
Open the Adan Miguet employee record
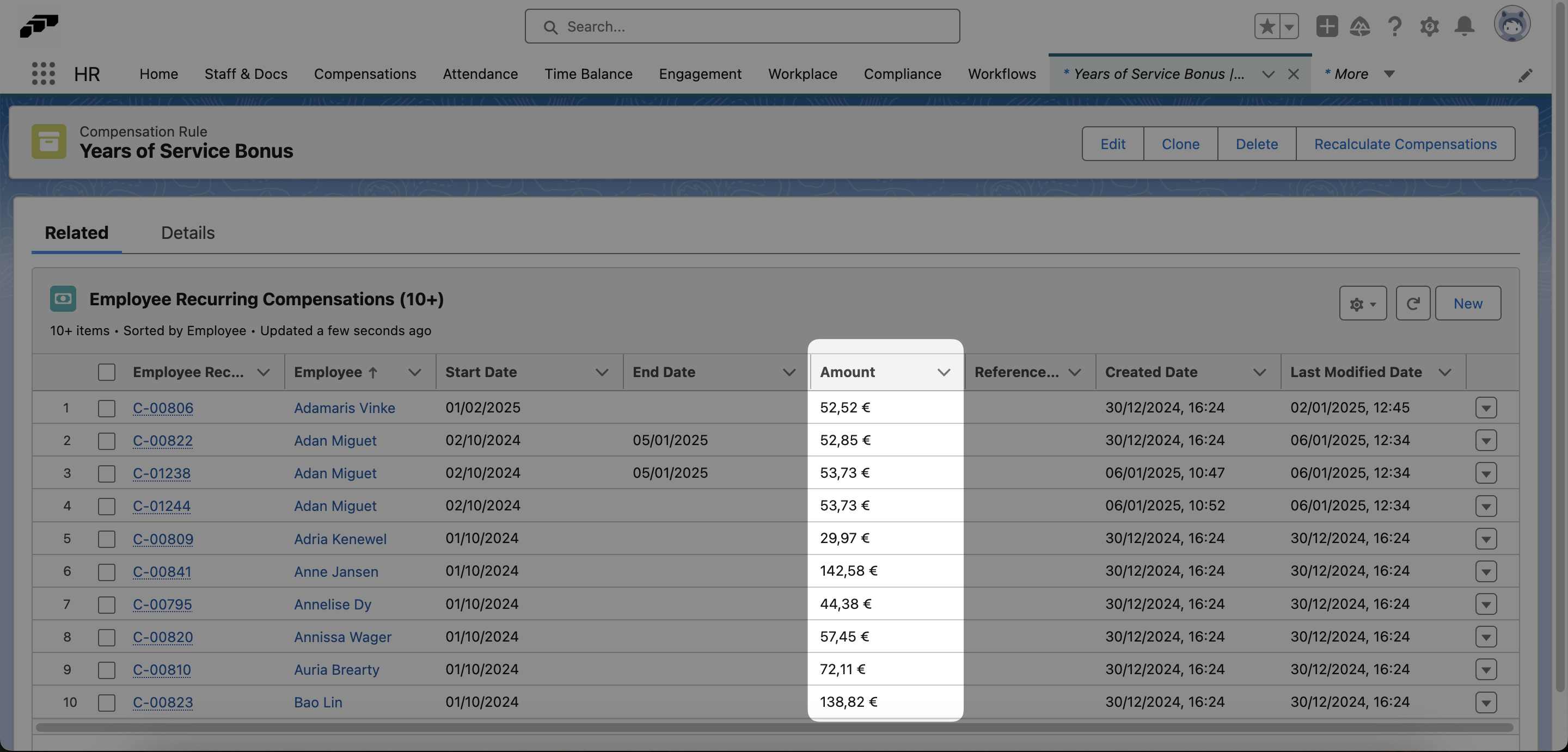click(x=335, y=440)
